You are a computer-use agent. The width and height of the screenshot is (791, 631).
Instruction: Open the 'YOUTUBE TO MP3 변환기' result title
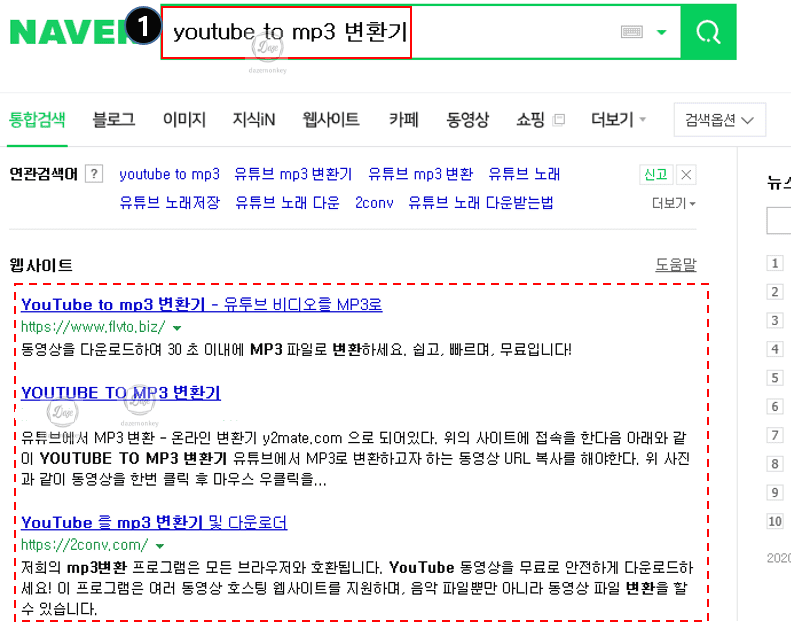coord(121,393)
